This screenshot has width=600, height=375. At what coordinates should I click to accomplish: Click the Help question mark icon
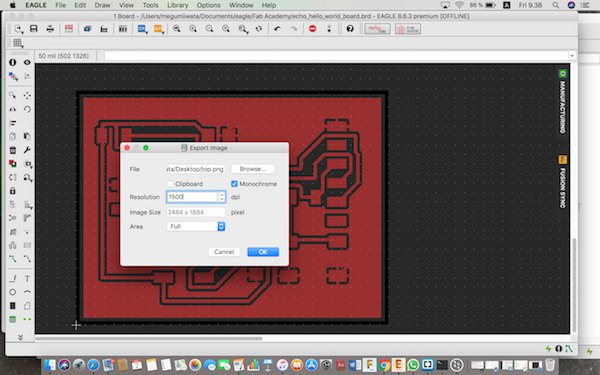coord(350,29)
